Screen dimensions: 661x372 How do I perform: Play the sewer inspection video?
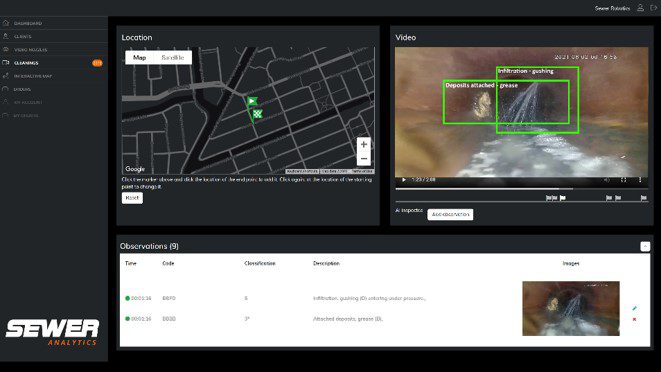pos(403,180)
